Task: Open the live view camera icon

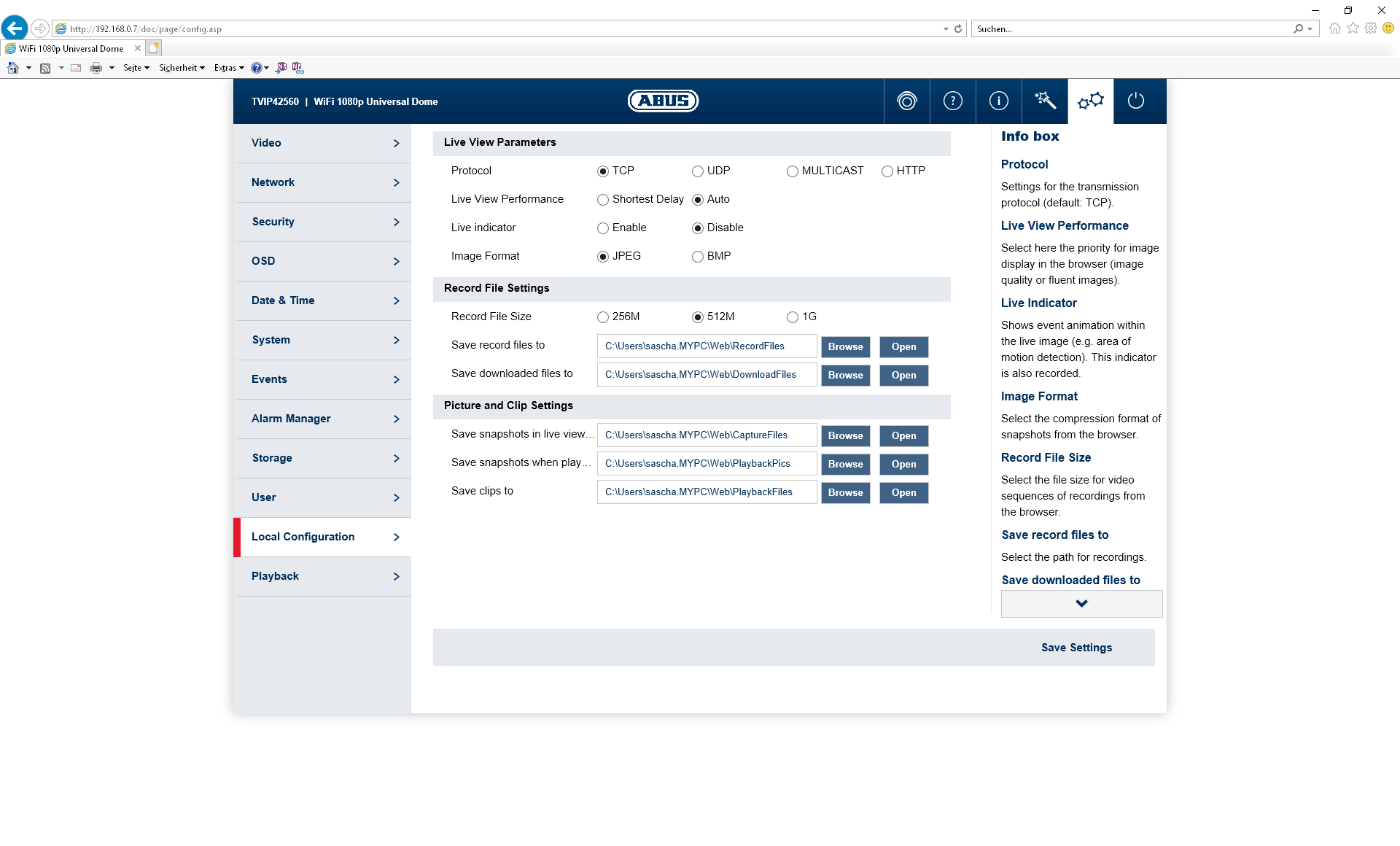Action: [906, 101]
